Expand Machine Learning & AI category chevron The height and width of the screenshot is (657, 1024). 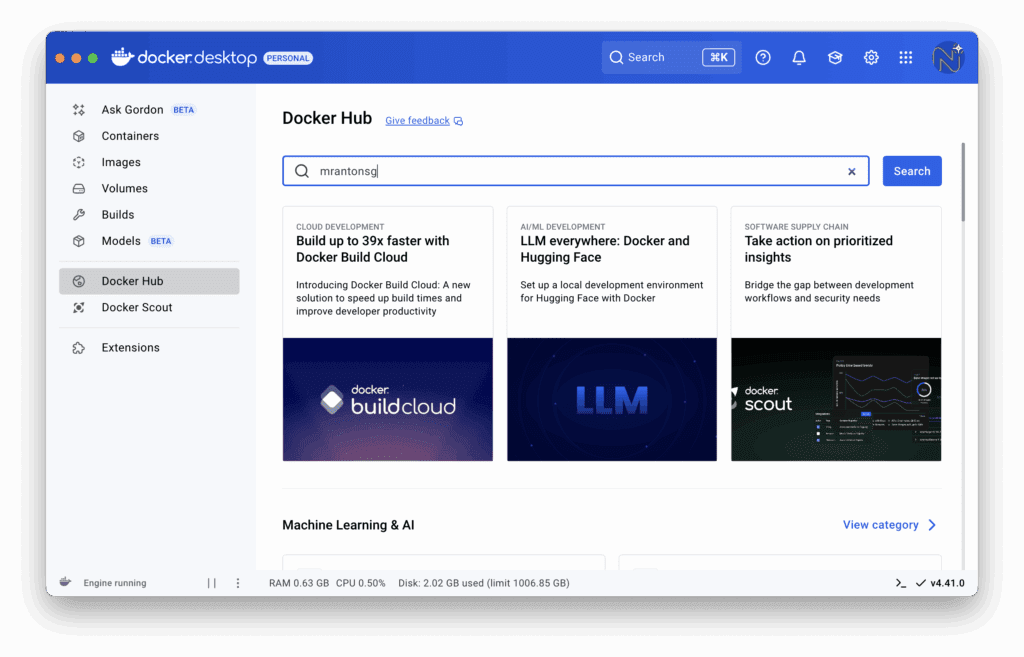[932, 525]
